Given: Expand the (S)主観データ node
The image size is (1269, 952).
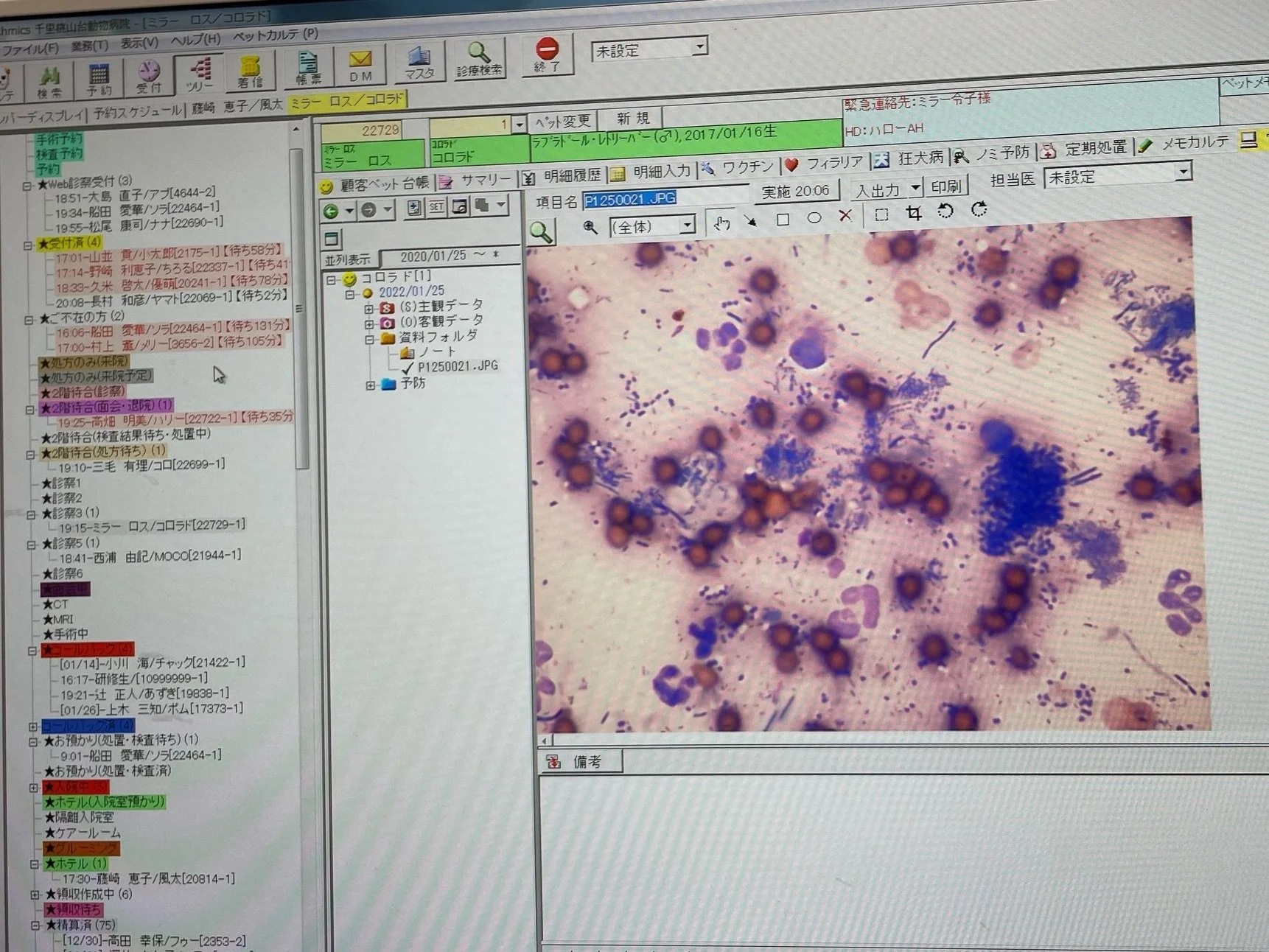Looking at the screenshot, I should pyautogui.click(x=368, y=308).
